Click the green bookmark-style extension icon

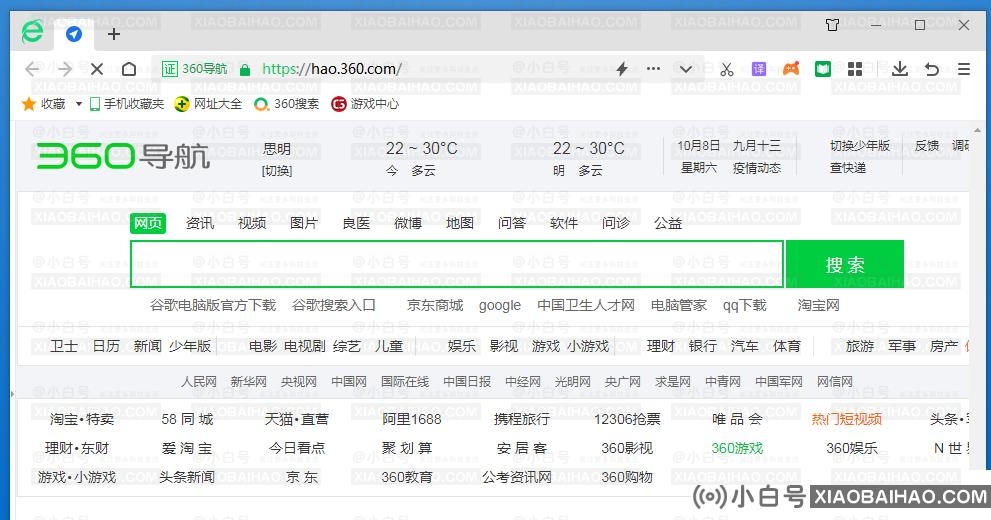tap(823, 69)
